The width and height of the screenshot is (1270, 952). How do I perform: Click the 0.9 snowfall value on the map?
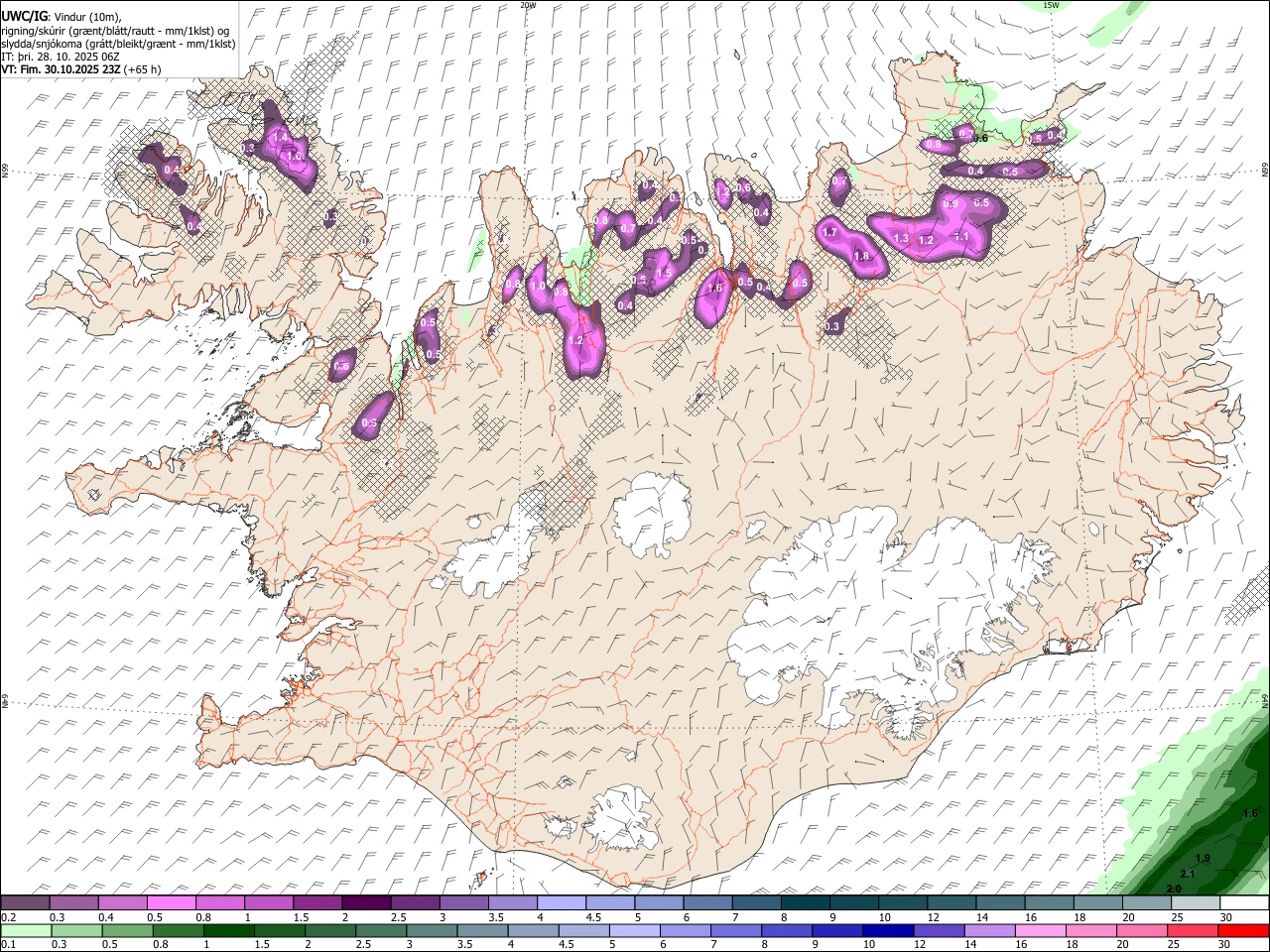point(951,204)
